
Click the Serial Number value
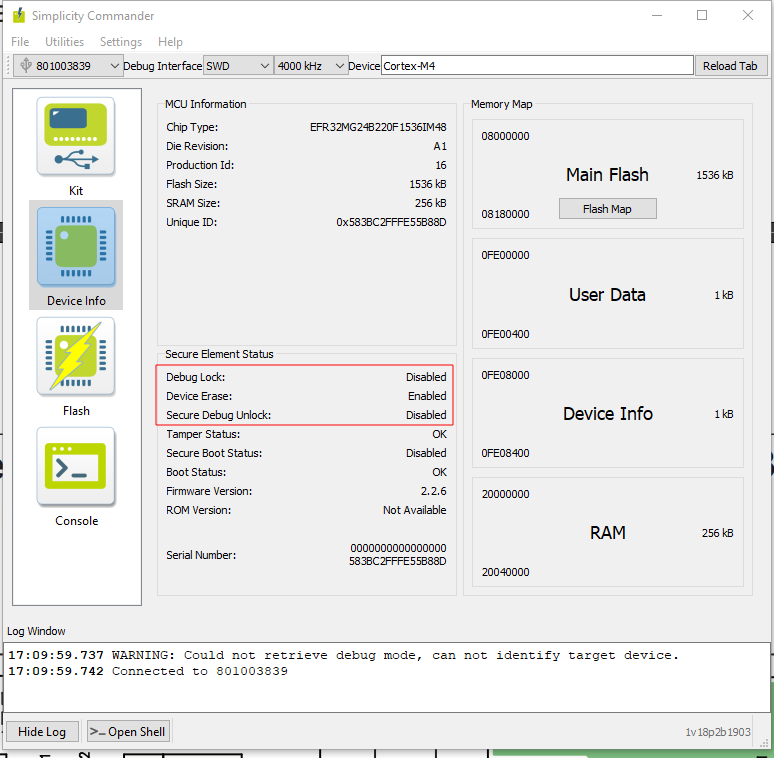[398, 555]
